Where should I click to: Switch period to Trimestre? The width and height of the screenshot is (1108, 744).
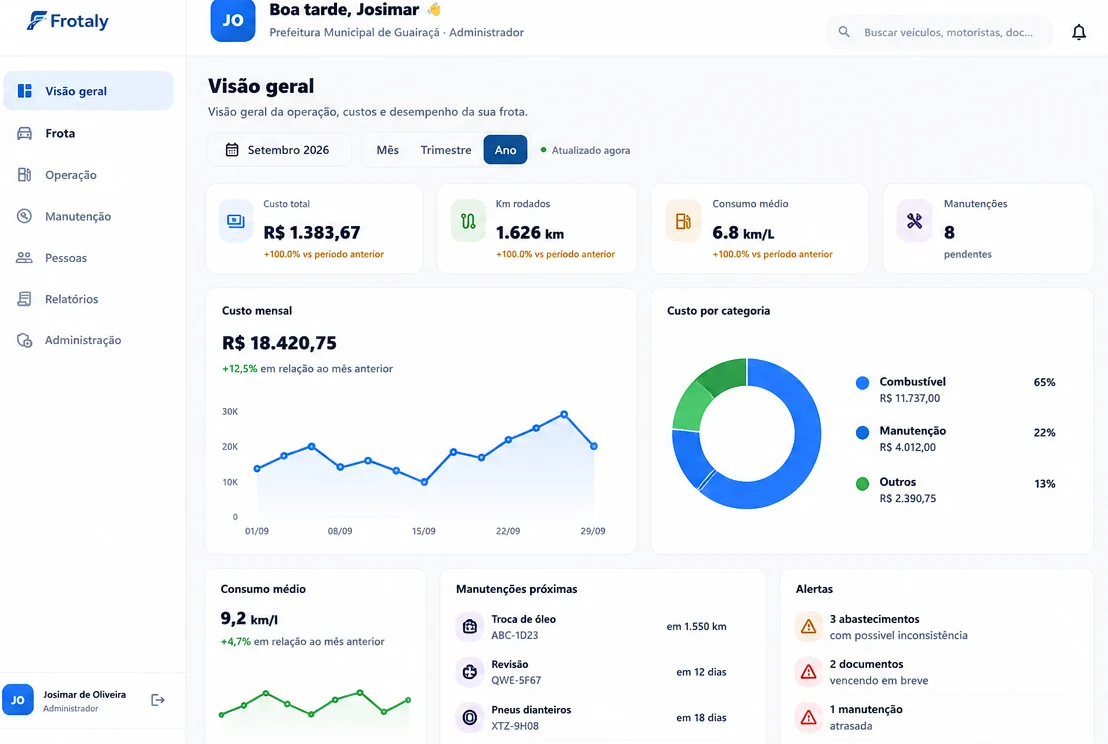coord(446,150)
